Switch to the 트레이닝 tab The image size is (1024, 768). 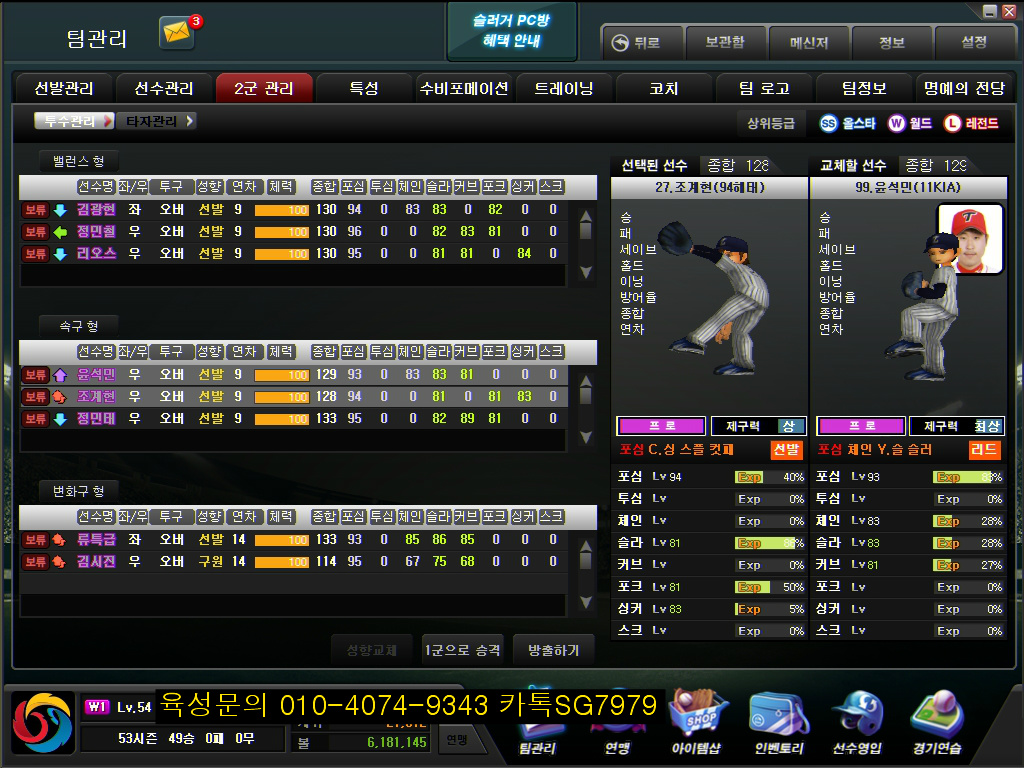563,88
